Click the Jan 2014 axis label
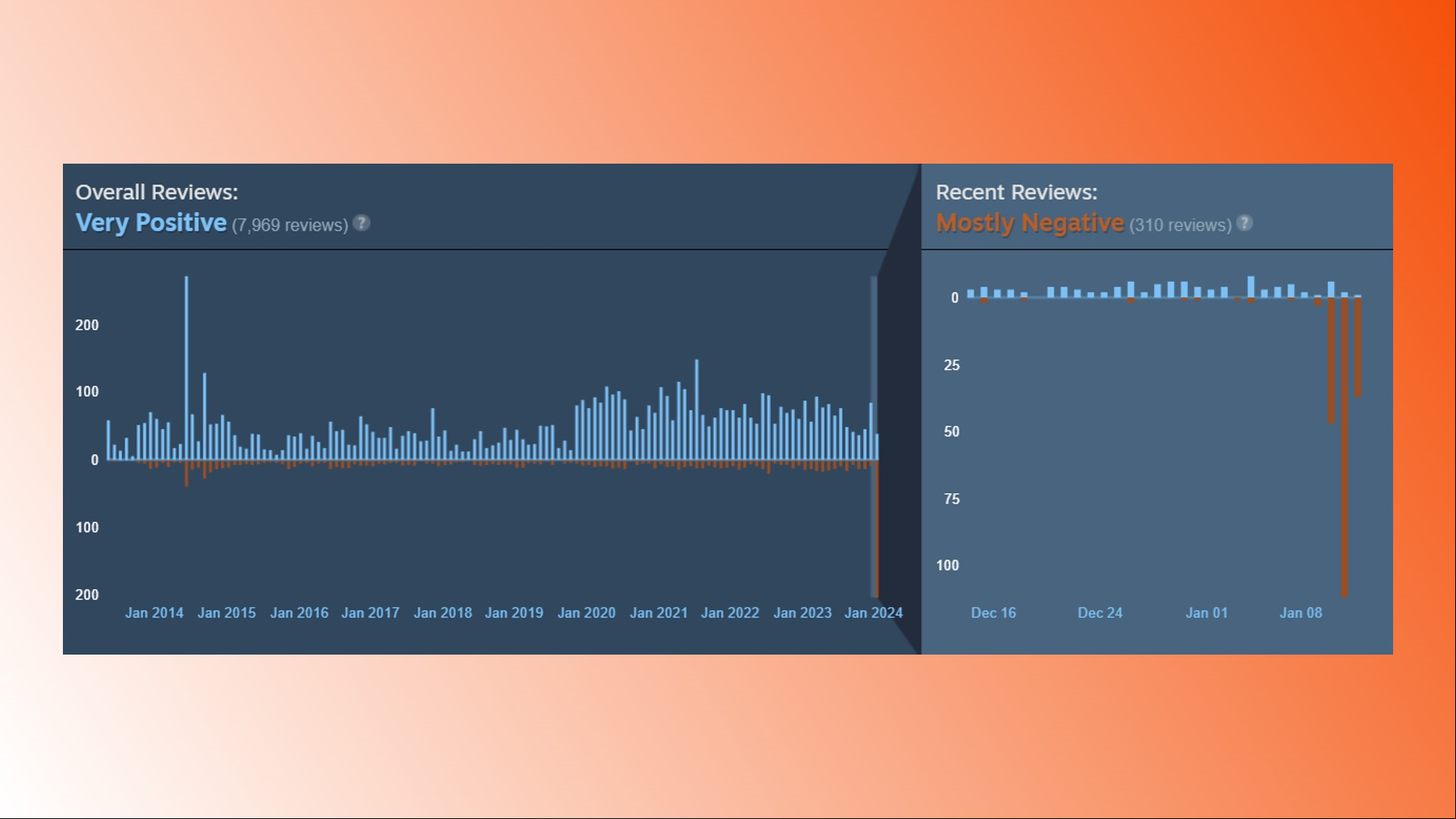This screenshot has height=819, width=1456. (154, 613)
